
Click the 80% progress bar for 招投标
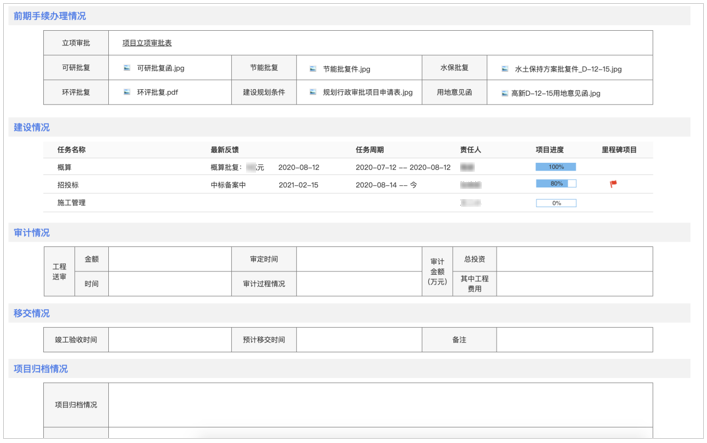(556, 184)
